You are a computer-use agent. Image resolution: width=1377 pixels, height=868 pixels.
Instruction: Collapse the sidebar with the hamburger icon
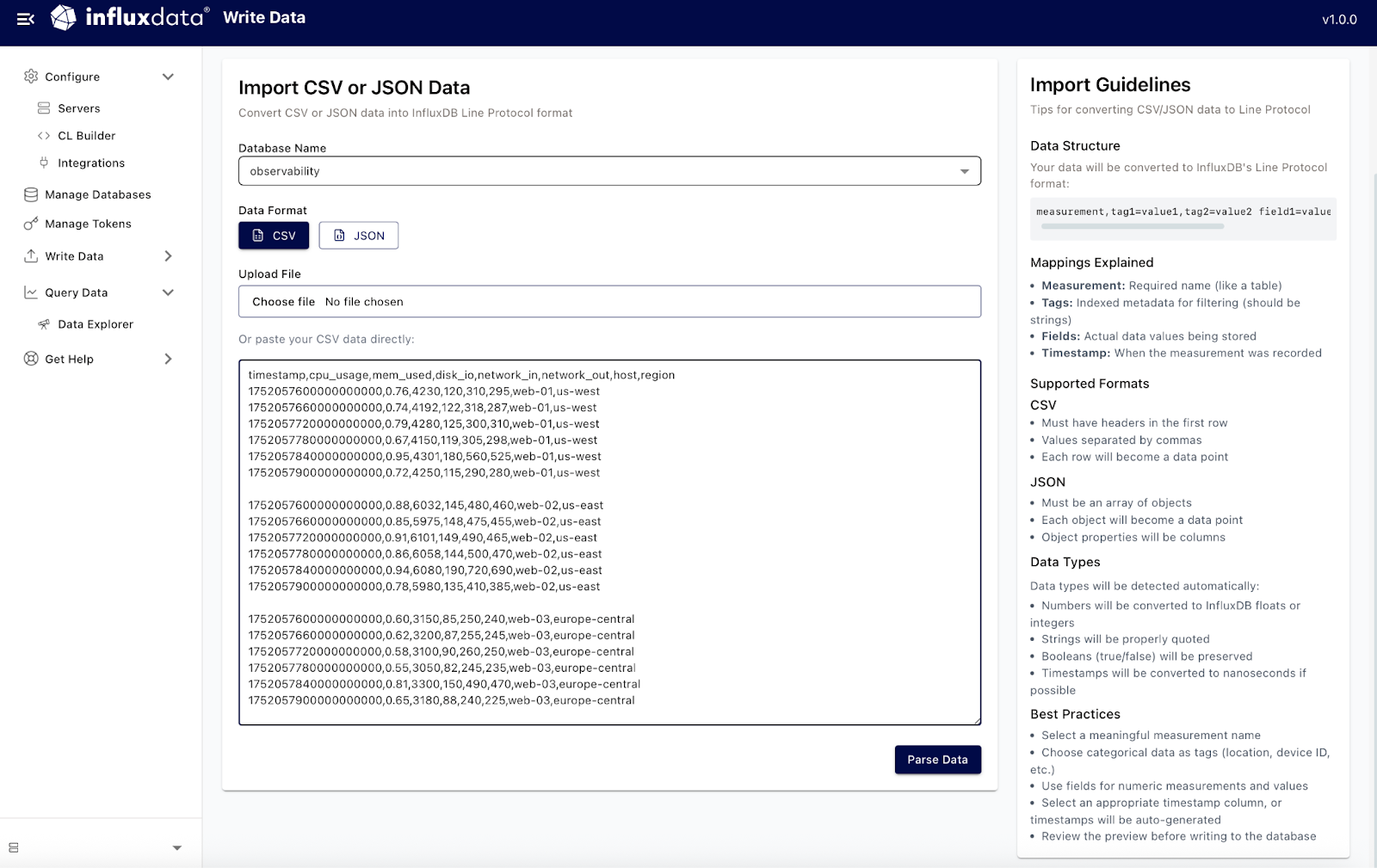click(x=26, y=19)
